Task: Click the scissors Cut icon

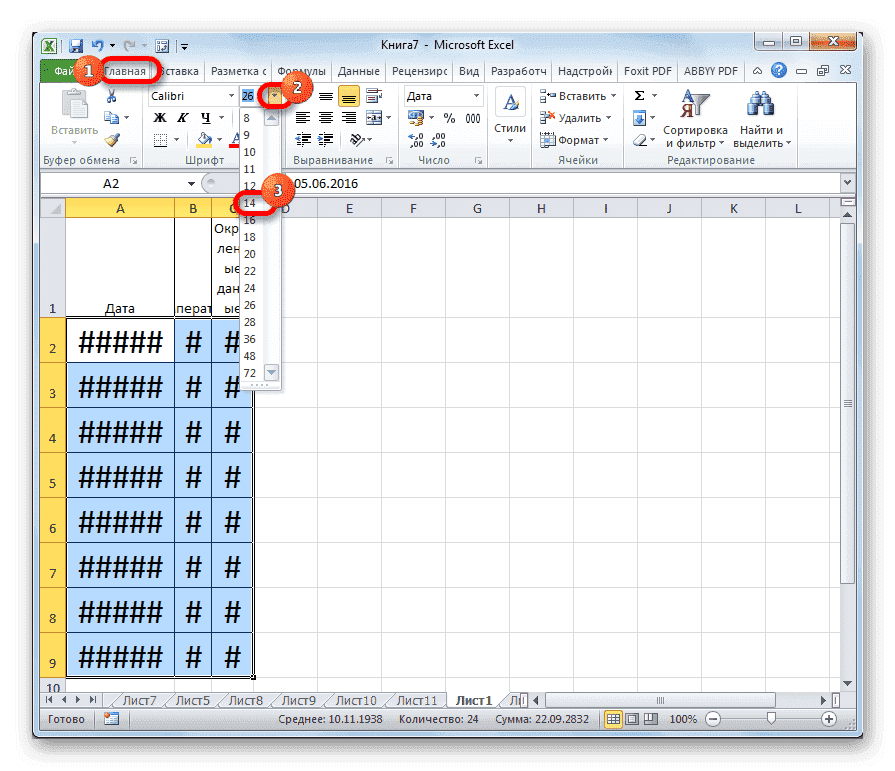Action: click(x=112, y=95)
